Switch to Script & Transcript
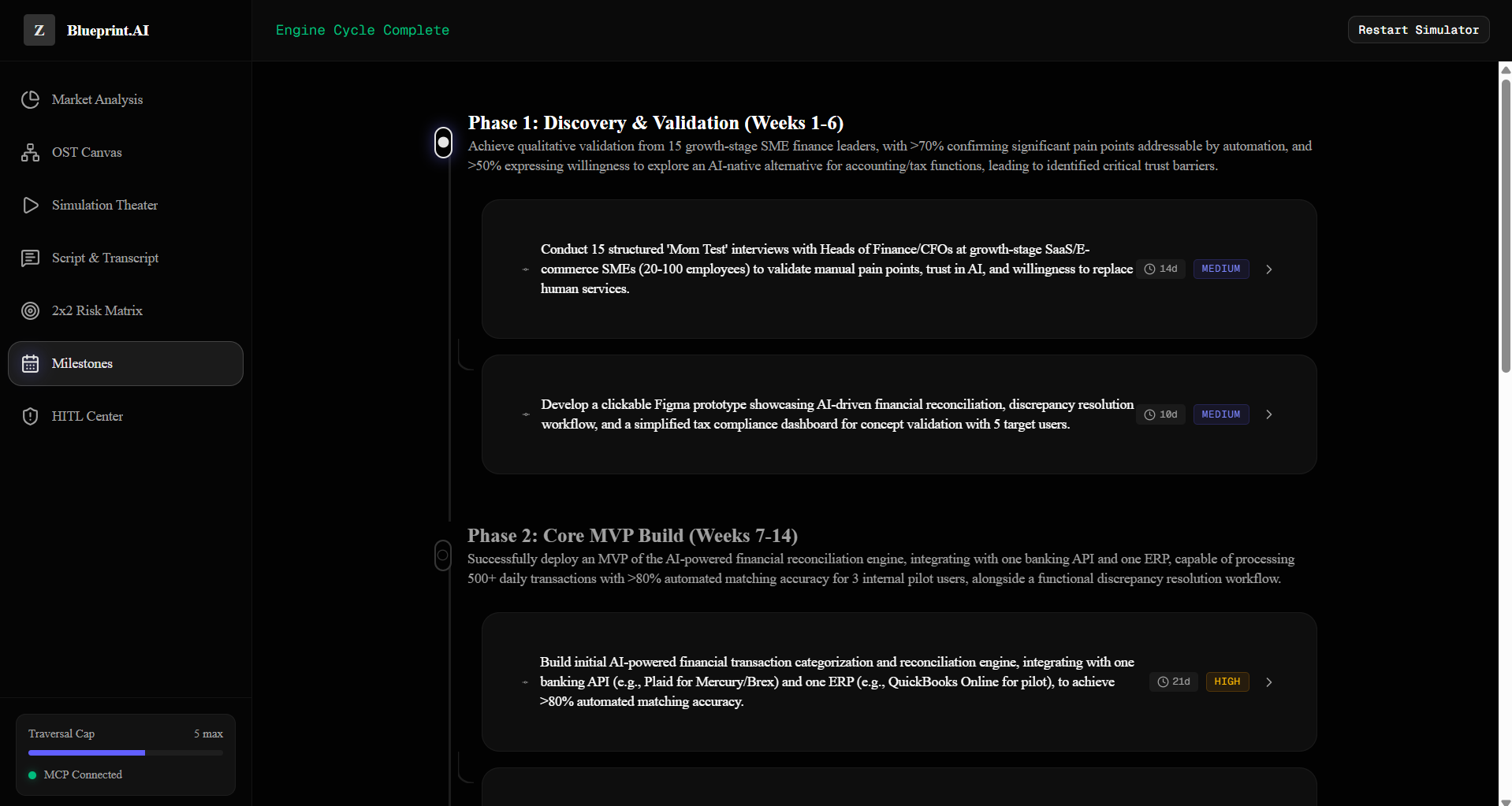The image size is (1512, 806). (x=125, y=258)
